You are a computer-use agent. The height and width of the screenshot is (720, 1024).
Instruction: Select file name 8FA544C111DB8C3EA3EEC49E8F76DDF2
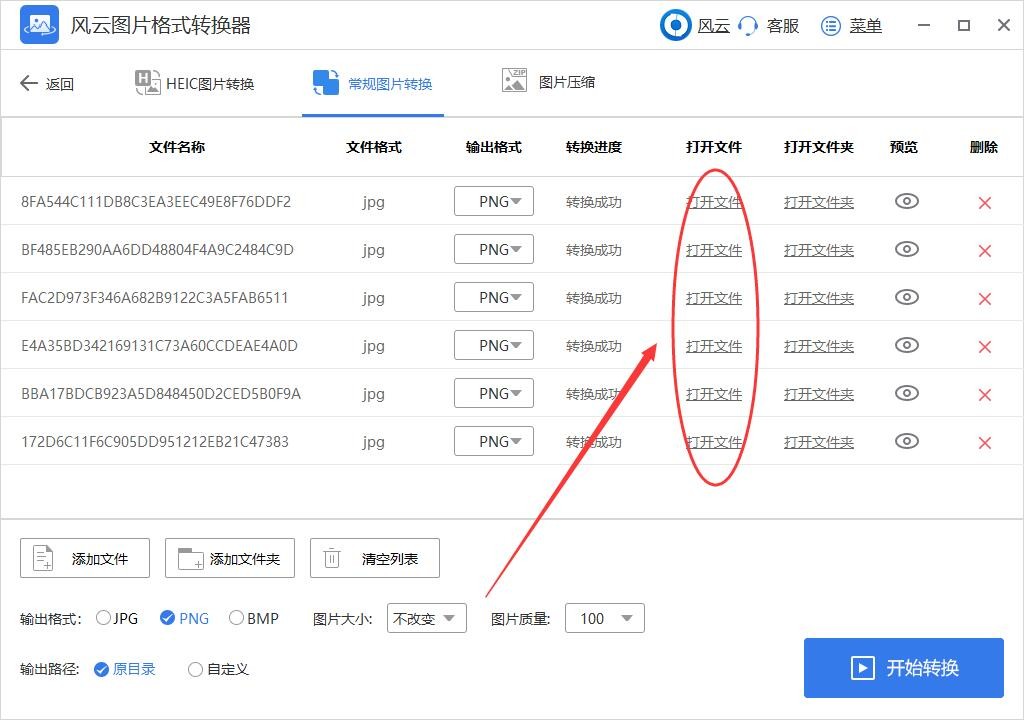[156, 201]
